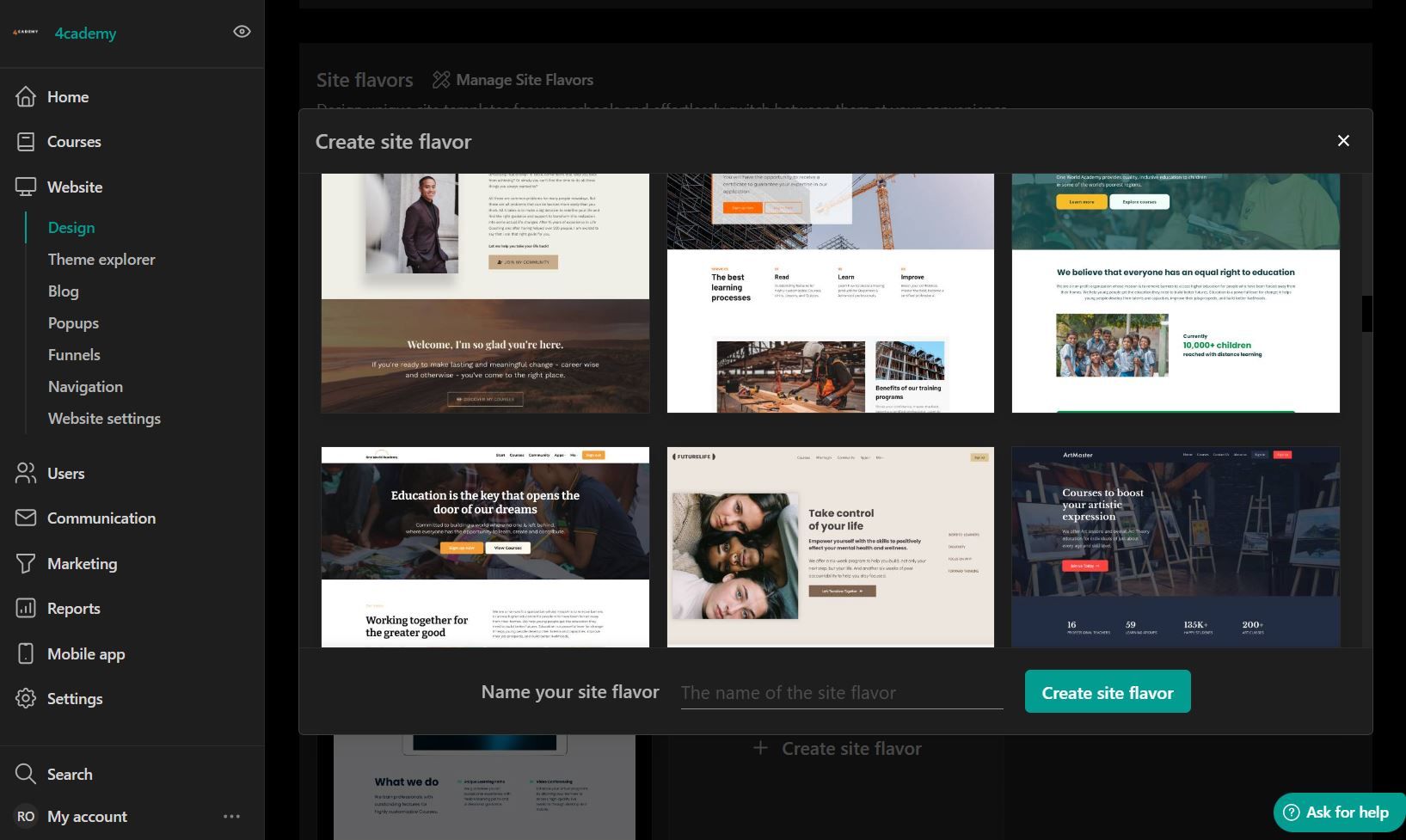Screen dimensions: 1406x840
Task: Click the Courses book icon
Action: [x=26, y=142]
